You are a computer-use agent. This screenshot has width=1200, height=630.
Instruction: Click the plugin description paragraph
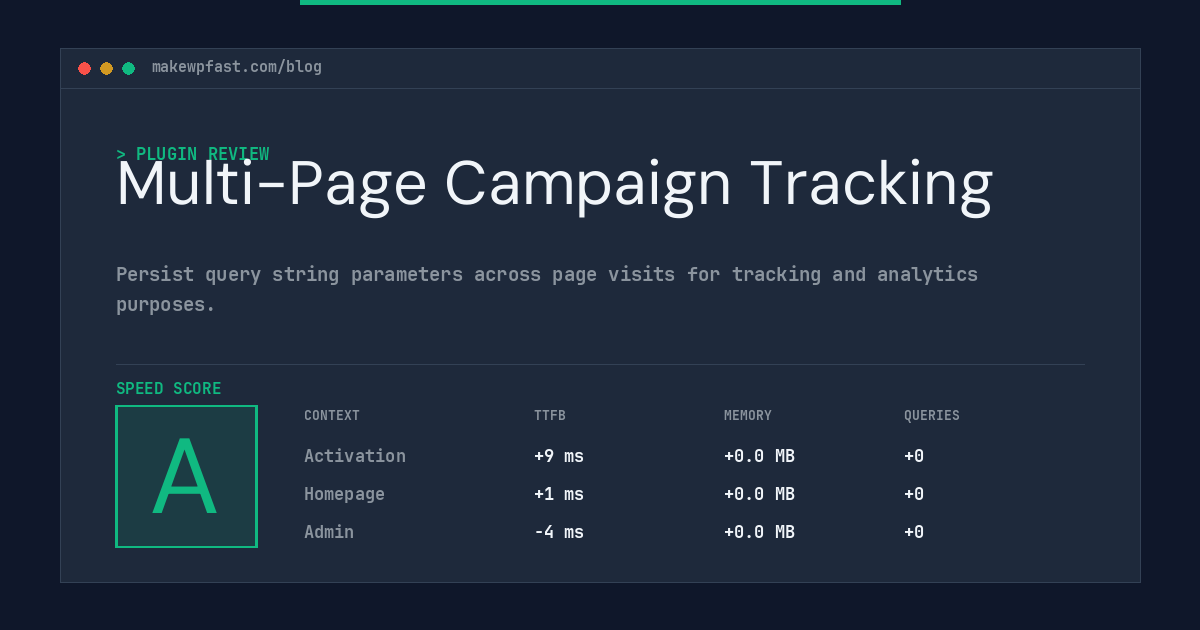[547, 289]
